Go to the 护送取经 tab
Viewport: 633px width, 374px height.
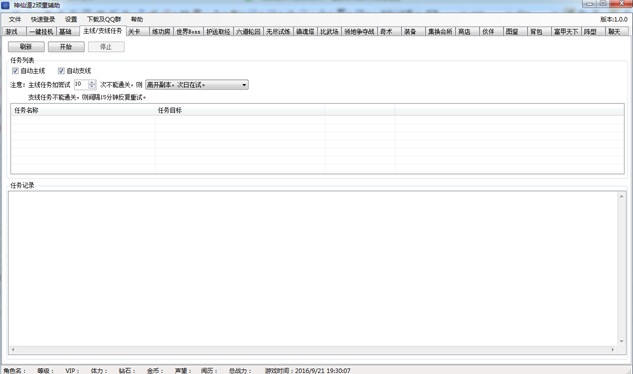click(x=218, y=32)
